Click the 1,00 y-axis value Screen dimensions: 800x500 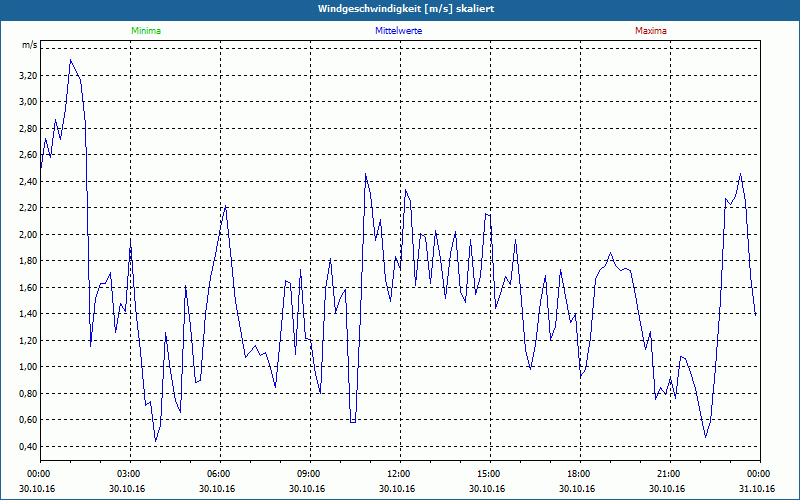pyautogui.click(x=30, y=367)
